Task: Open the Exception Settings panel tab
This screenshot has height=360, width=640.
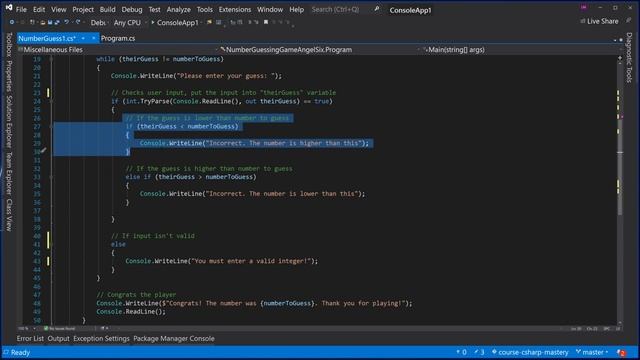Action: [x=101, y=338]
